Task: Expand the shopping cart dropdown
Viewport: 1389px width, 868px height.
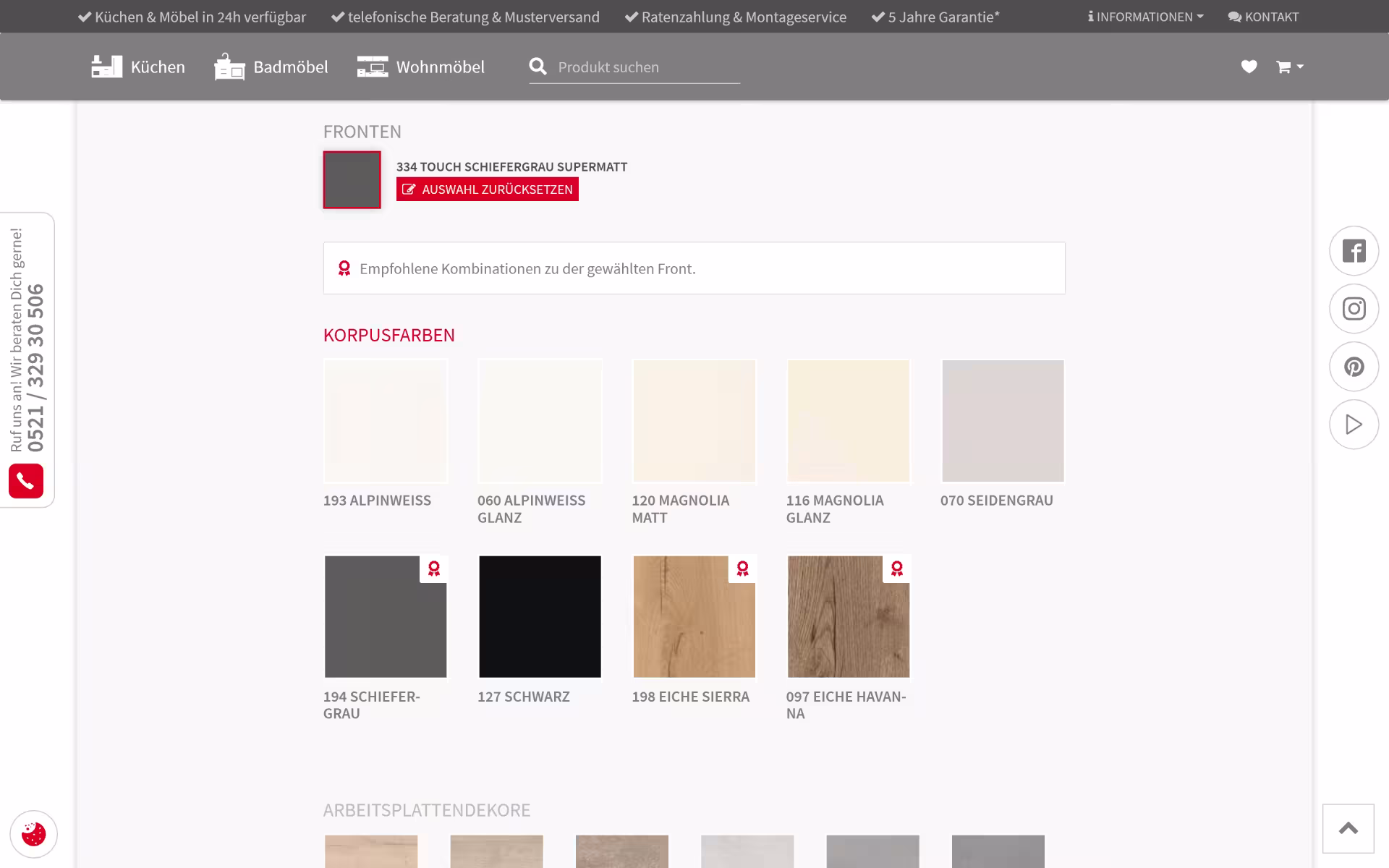Action: pos(1289,67)
